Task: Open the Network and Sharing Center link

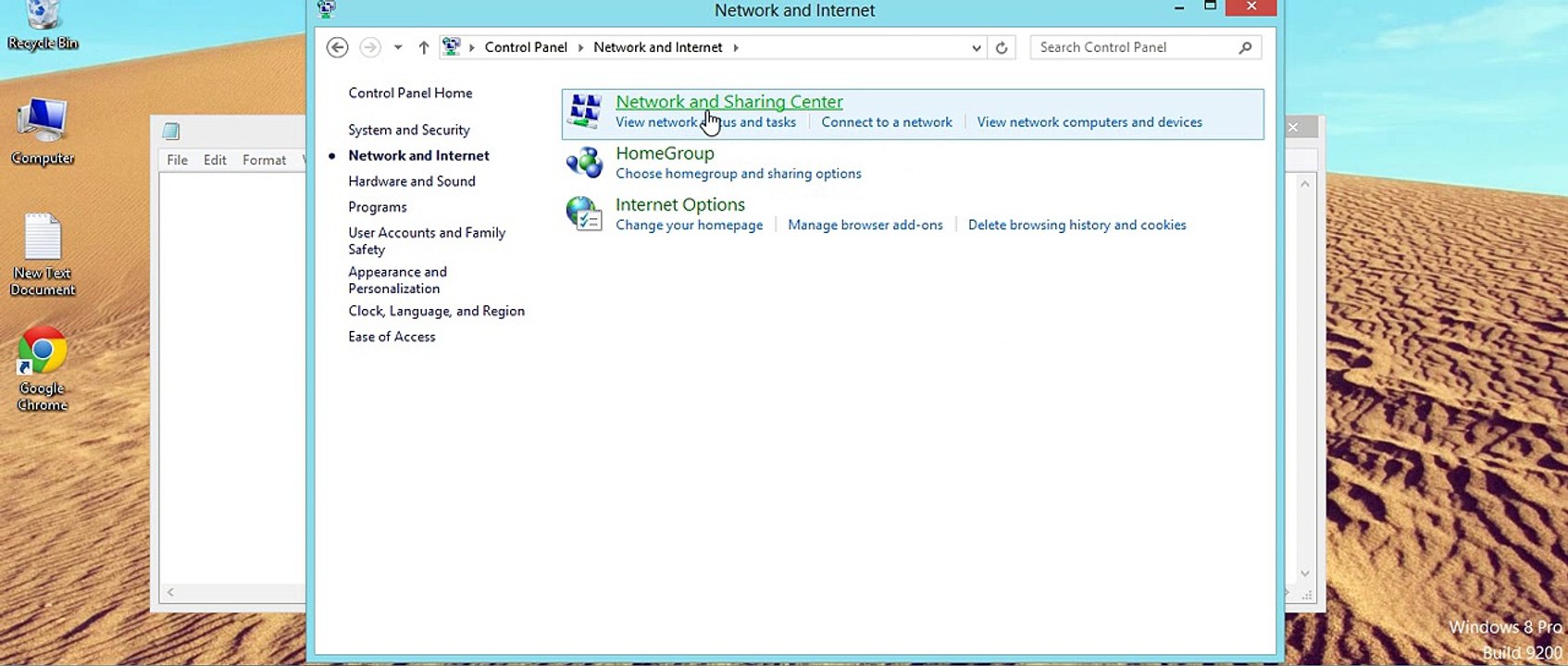Action: 729,102
